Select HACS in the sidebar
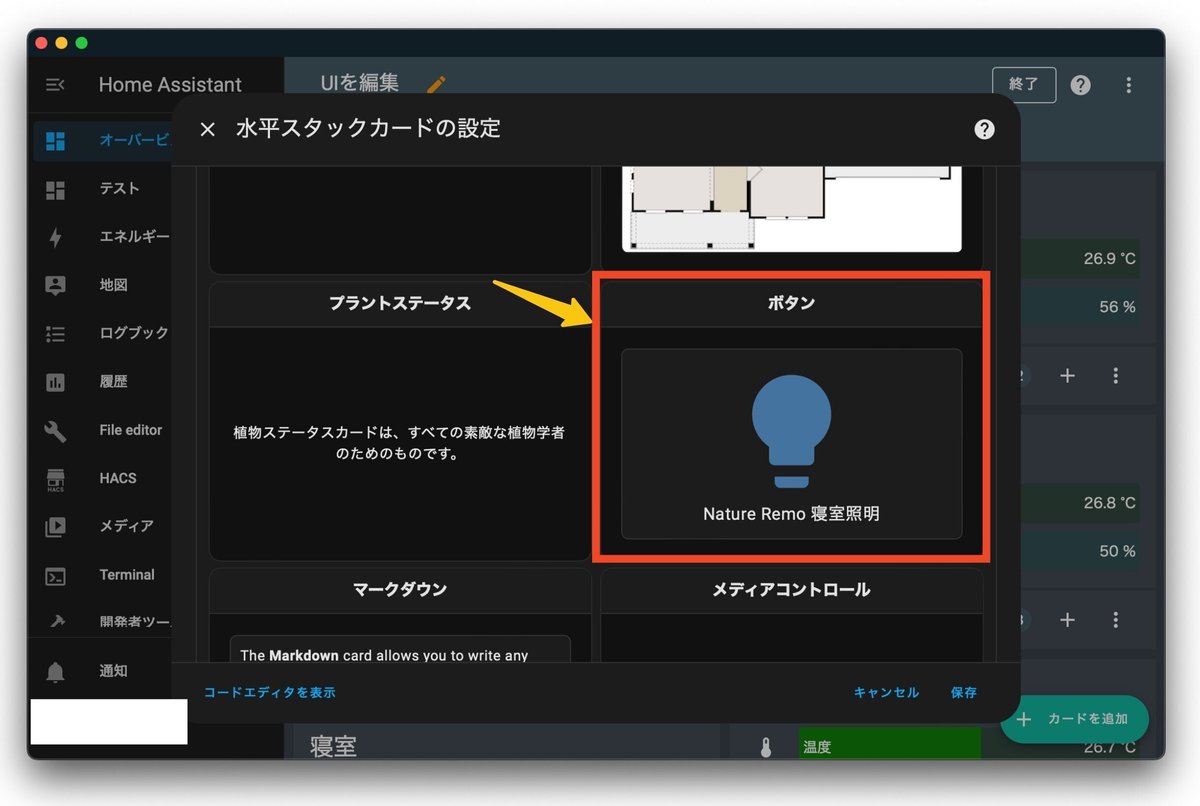1200x806 pixels. pyautogui.click(x=118, y=478)
